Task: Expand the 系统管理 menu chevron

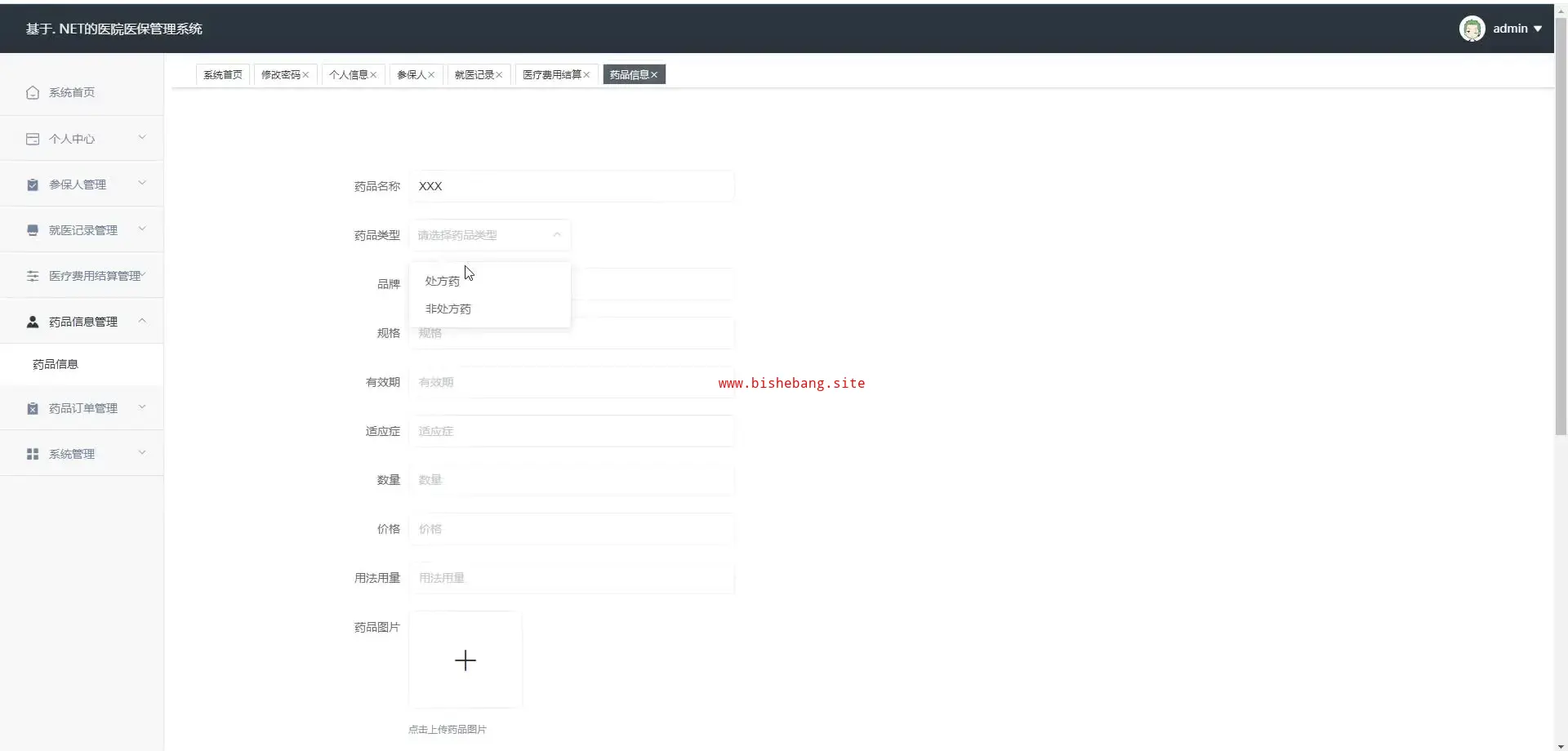Action: pyautogui.click(x=142, y=452)
